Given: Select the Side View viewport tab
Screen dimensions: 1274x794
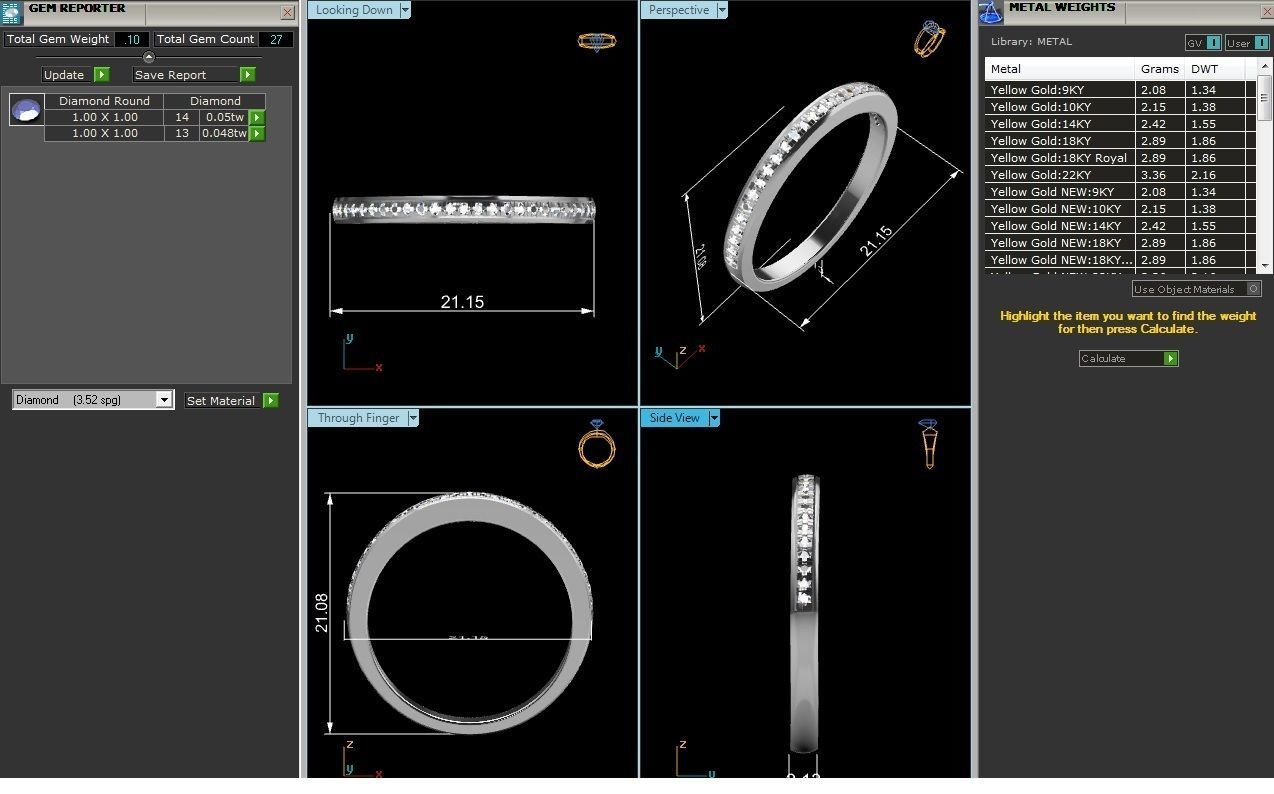Looking at the screenshot, I should coord(675,418).
